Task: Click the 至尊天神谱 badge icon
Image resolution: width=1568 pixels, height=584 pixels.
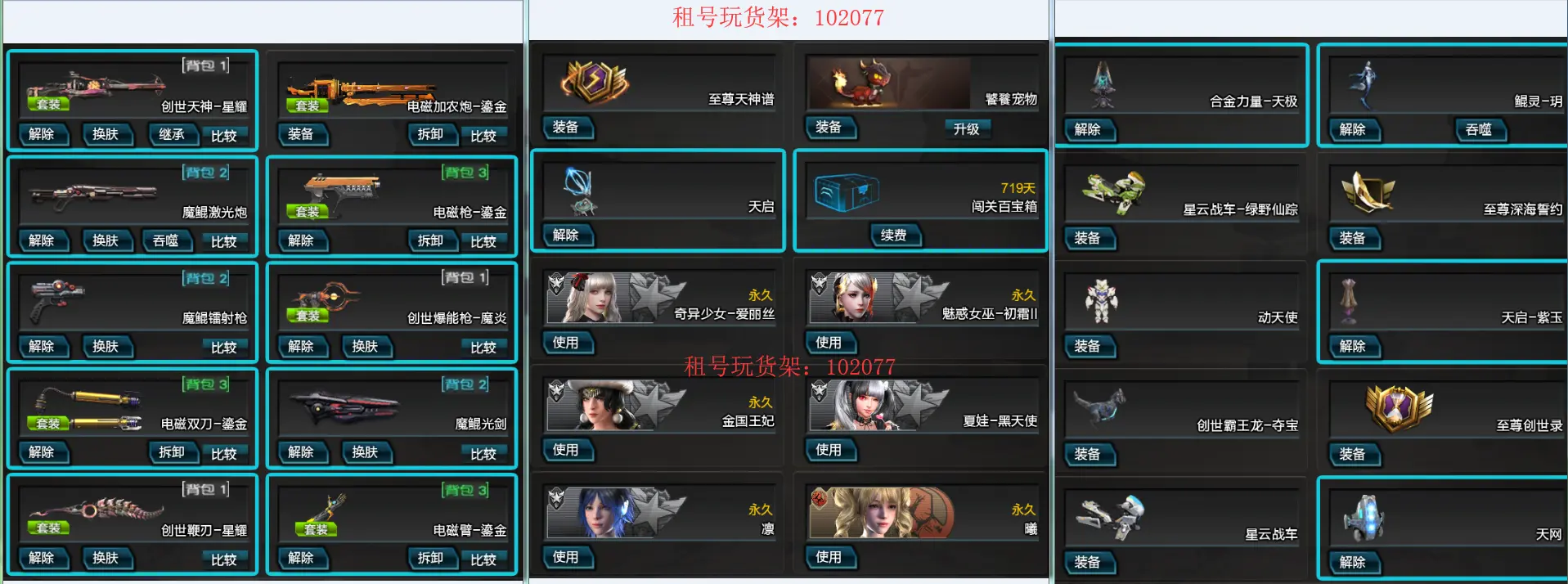Action: click(x=595, y=82)
